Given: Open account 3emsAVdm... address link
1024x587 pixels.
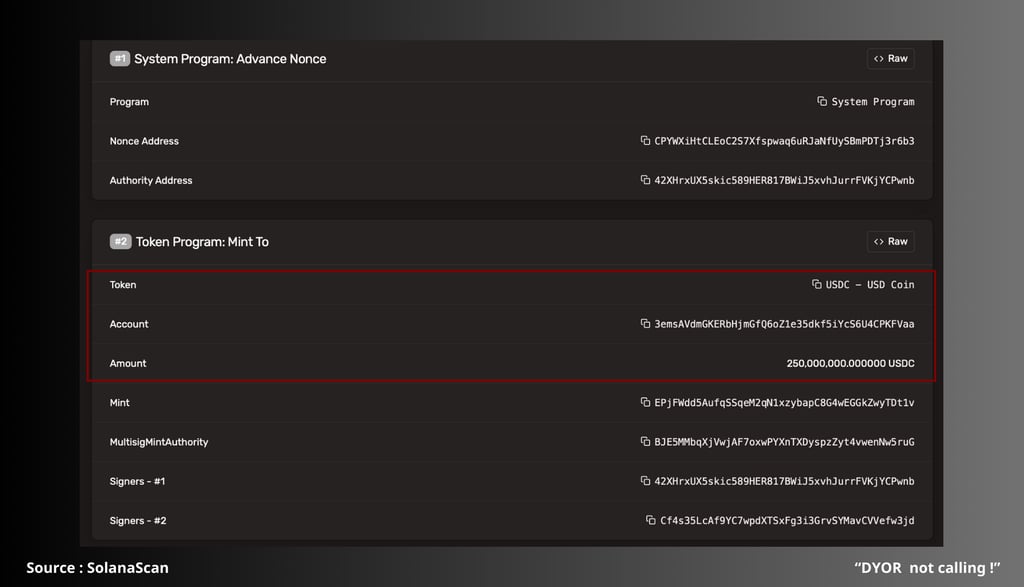Looking at the screenshot, I should coord(784,324).
